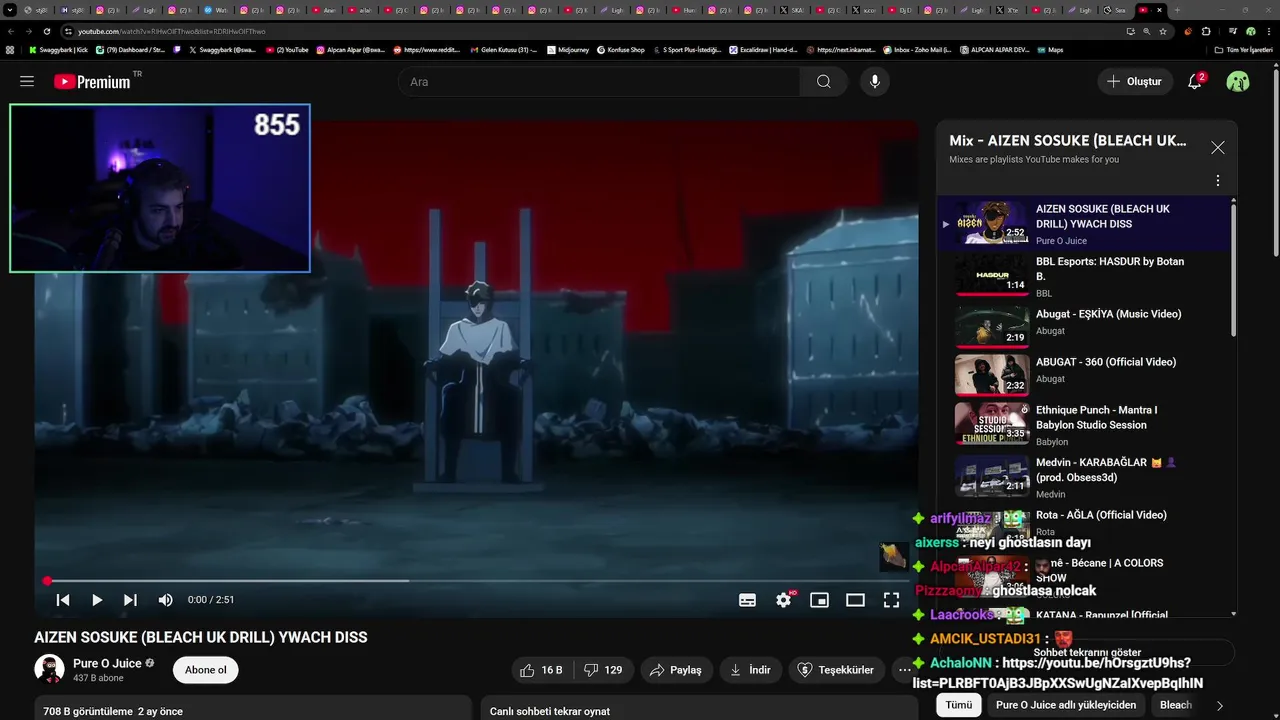Open Medvin KARABAĞLAR video

(1084, 476)
